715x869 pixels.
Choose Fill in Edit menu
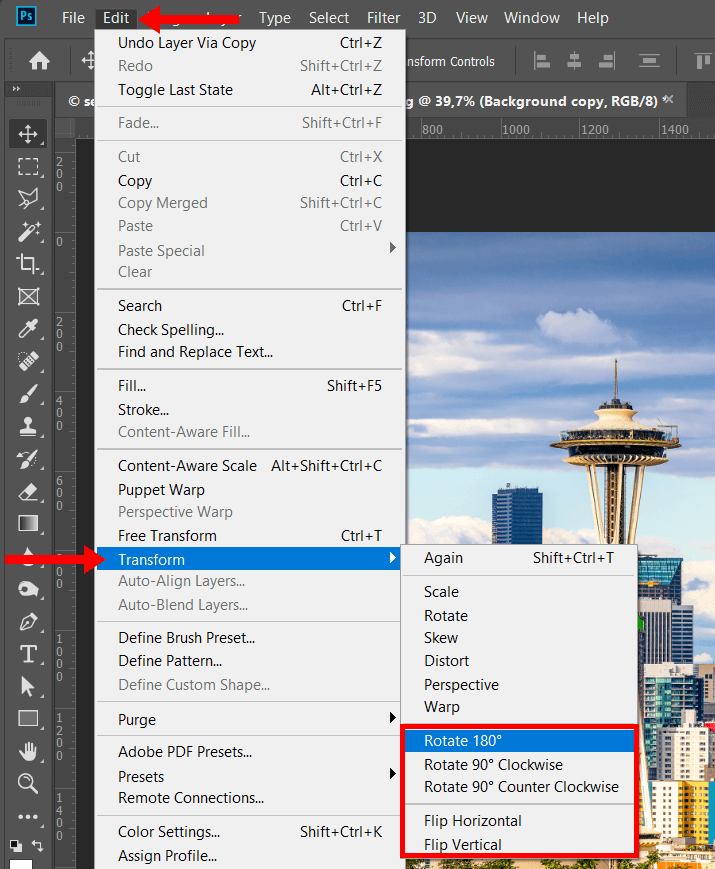coord(249,386)
